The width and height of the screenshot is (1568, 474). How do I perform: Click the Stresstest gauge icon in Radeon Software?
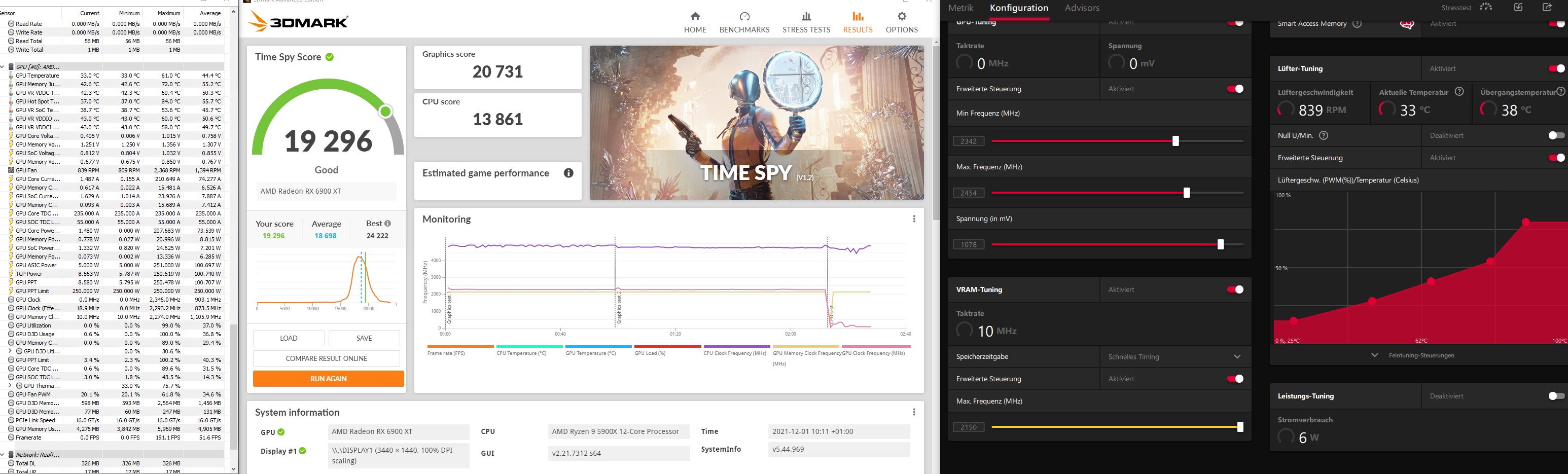pos(1486,7)
